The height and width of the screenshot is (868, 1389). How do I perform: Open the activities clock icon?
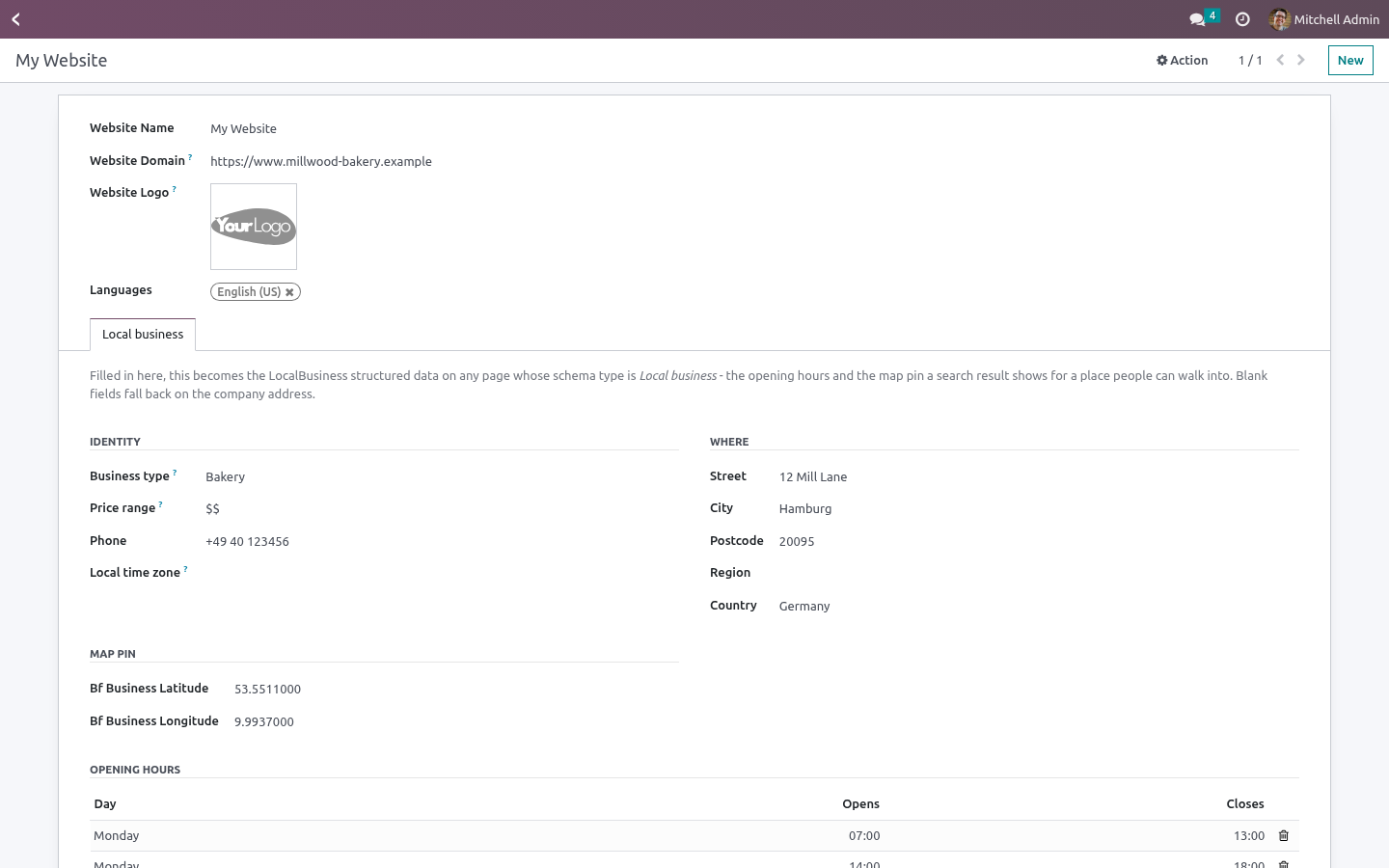point(1242,19)
